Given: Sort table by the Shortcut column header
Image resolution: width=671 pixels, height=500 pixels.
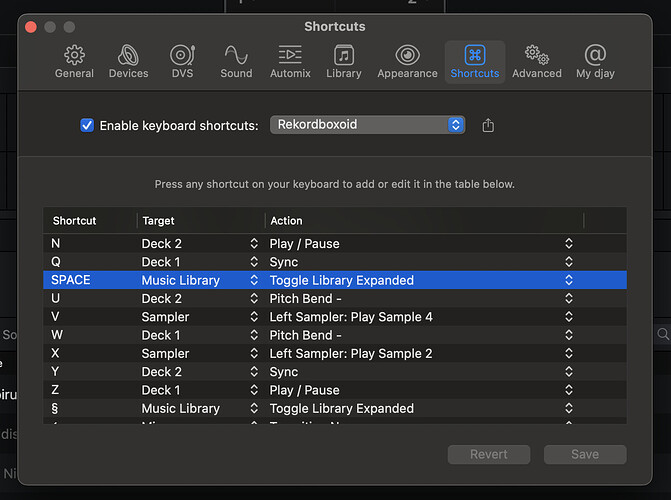Looking at the screenshot, I should (x=90, y=220).
